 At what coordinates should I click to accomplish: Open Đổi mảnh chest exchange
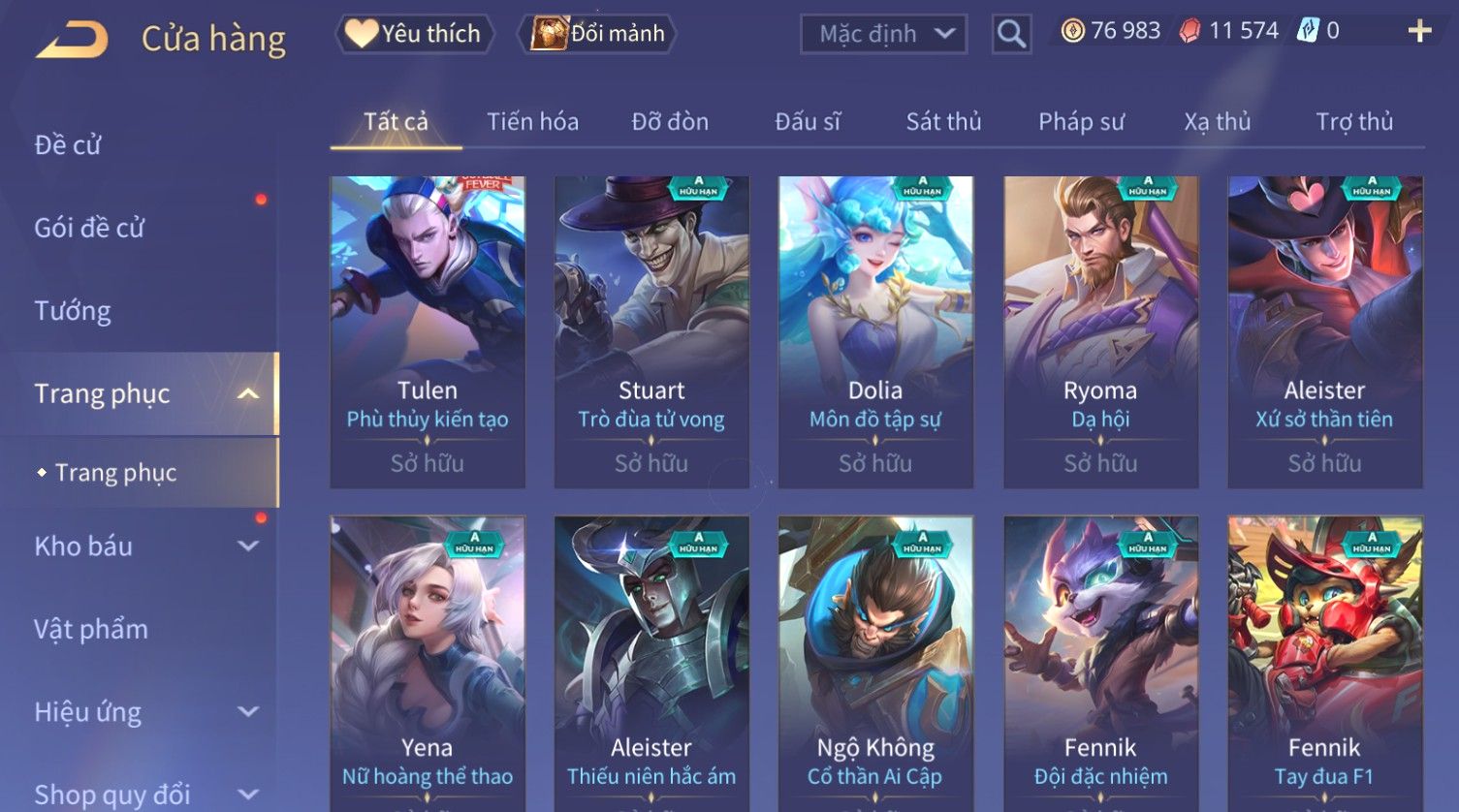[597, 34]
